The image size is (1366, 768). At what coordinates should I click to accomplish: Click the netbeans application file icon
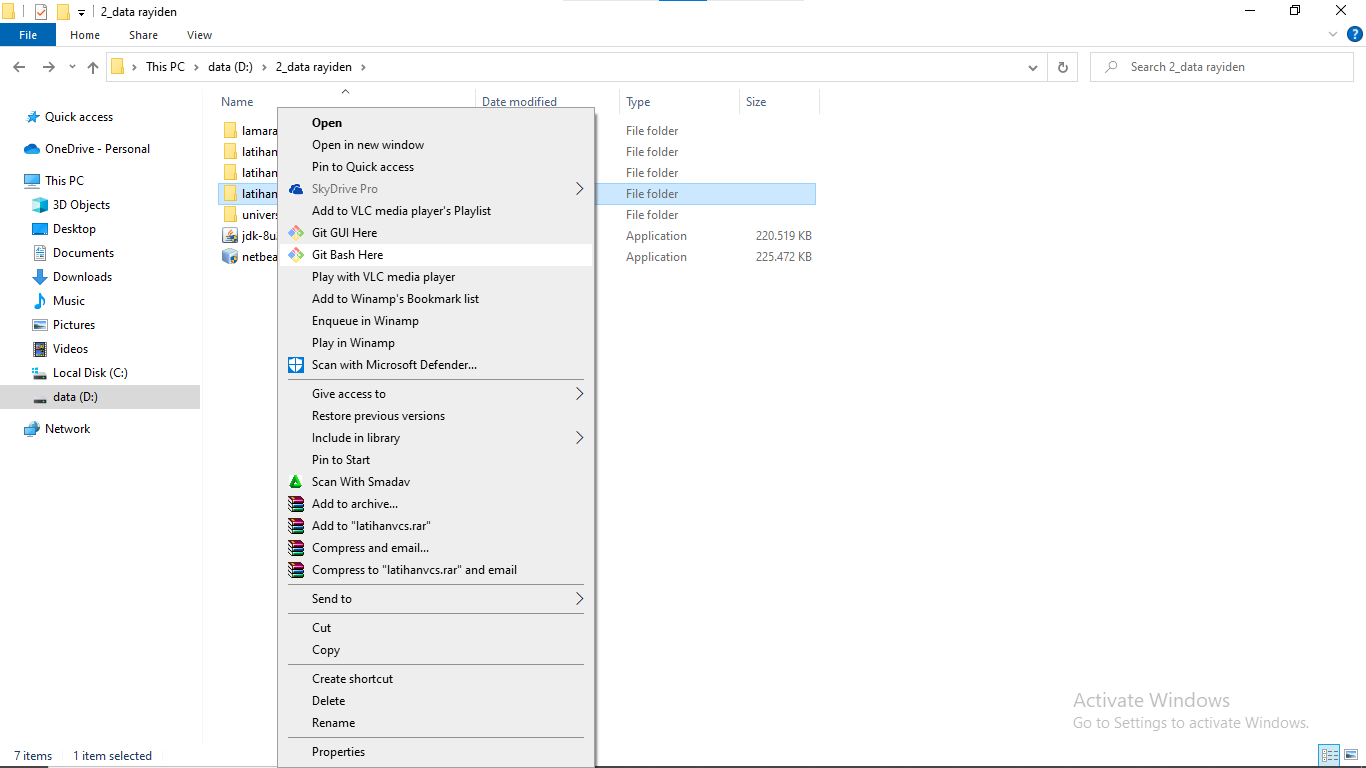pos(230,257)
